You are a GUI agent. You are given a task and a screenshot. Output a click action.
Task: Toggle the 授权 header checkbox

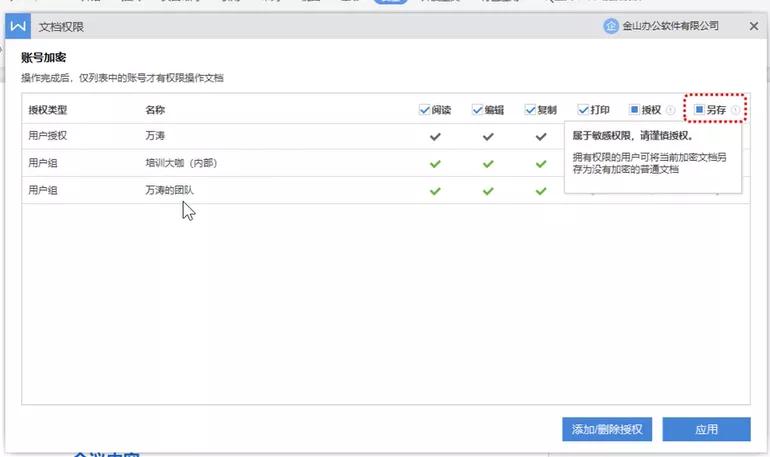click(x=634, y=109)
